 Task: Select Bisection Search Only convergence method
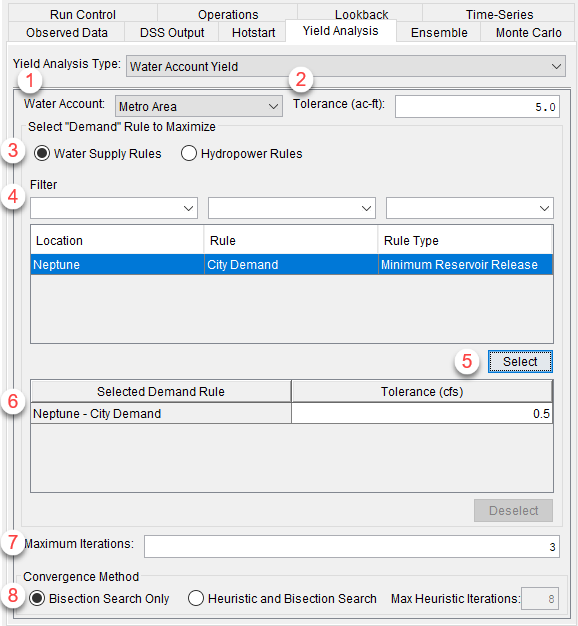pos(37,598)
